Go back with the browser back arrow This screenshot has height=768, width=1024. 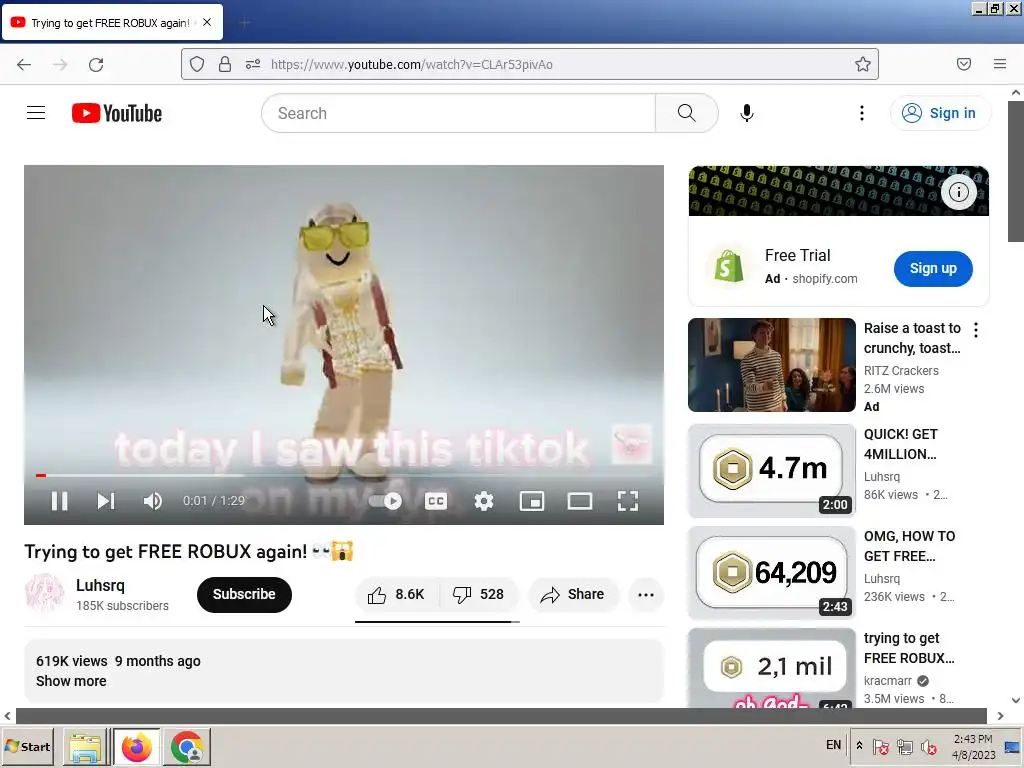(x=24, y=64)
